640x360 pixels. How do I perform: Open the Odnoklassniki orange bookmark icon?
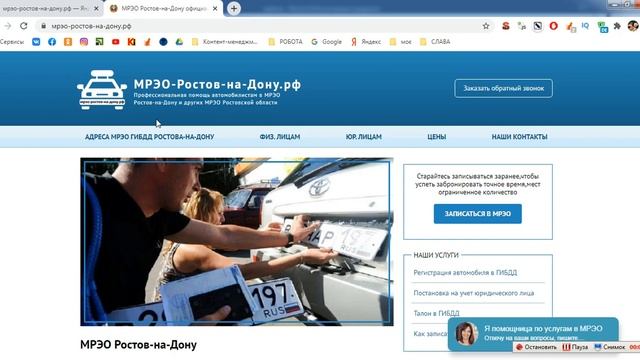click(68, 42)
